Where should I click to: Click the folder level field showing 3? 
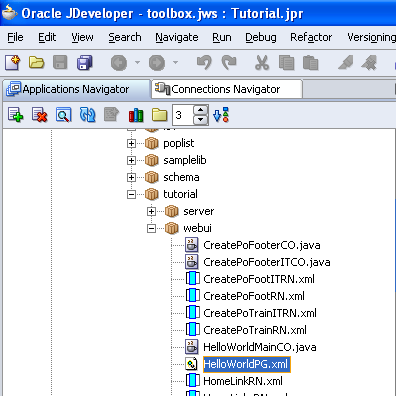click(x=183, y=115)
